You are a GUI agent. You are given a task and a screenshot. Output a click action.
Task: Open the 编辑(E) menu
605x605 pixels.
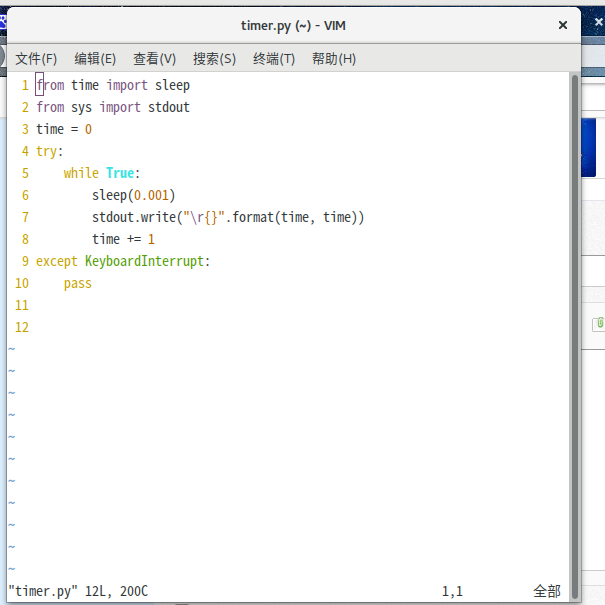coord(95,59)
